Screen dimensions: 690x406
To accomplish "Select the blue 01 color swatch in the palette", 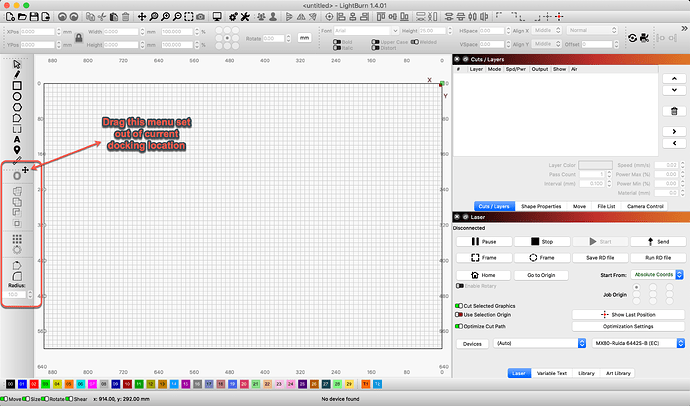I will pos(22,384).
